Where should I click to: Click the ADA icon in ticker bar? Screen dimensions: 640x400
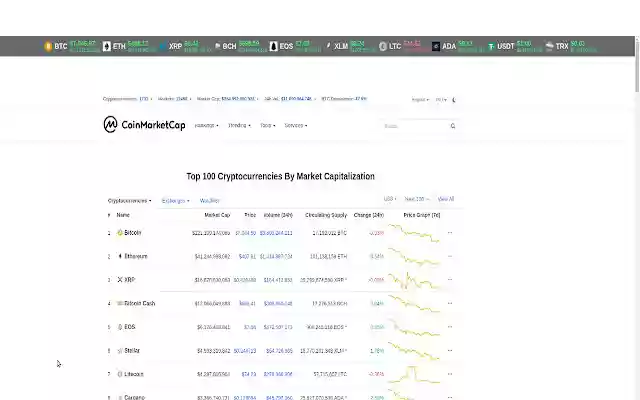(436, 46)
